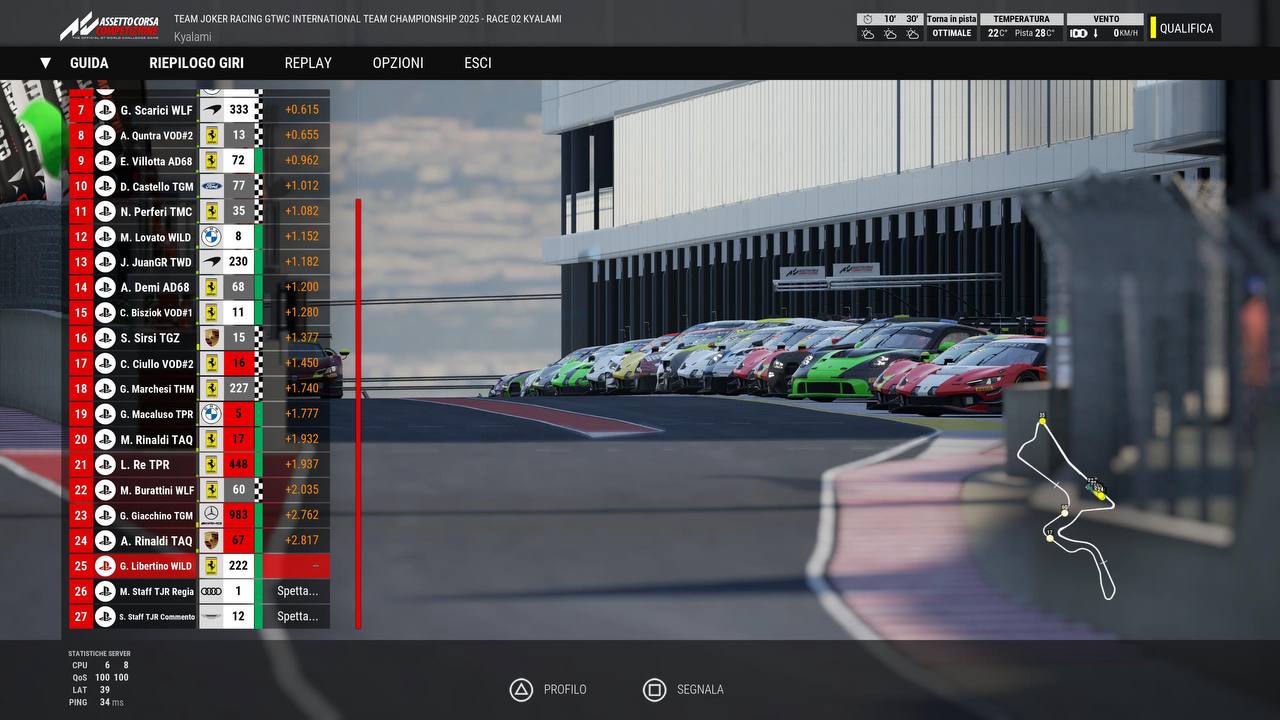Open the RIEPILOGO GIRI tab
The width and height of the screenshot is (1280, 720).
click(197, 63)
